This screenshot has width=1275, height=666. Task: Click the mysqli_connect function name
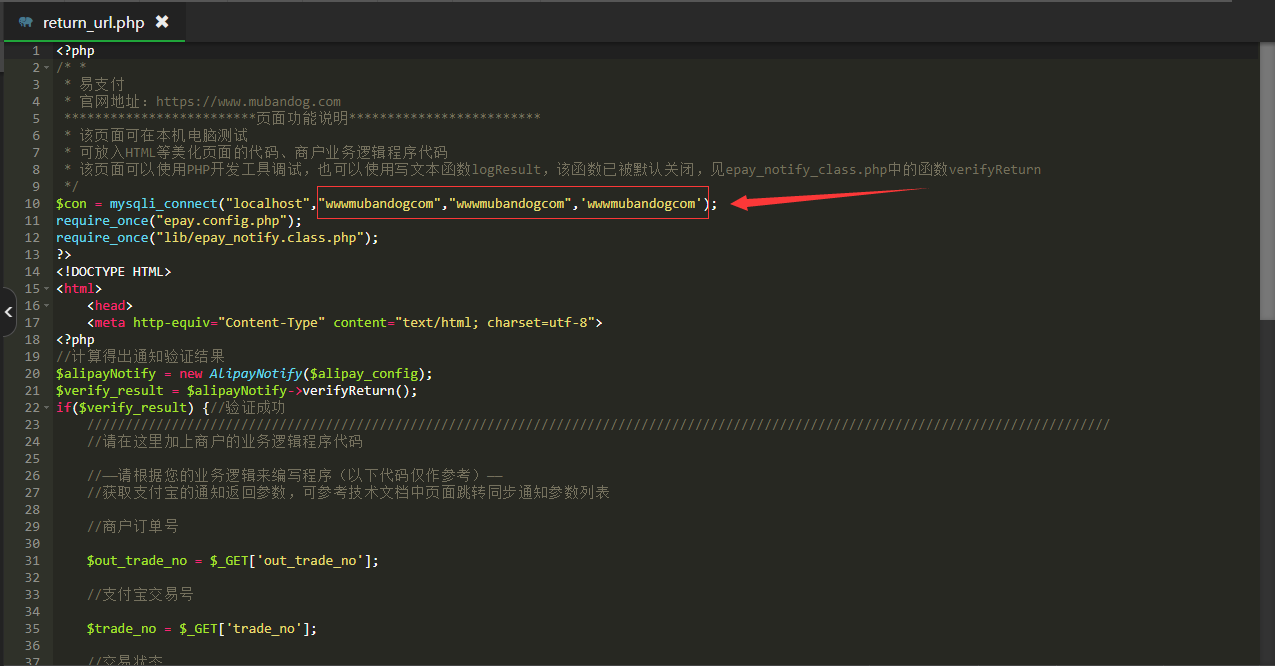click(x=163, y=204)
